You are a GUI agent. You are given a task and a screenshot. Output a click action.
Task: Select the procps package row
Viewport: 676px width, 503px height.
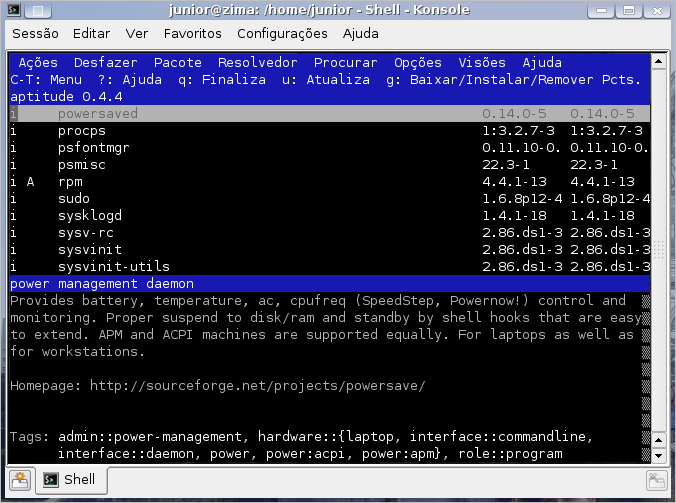tap(330, 131)
